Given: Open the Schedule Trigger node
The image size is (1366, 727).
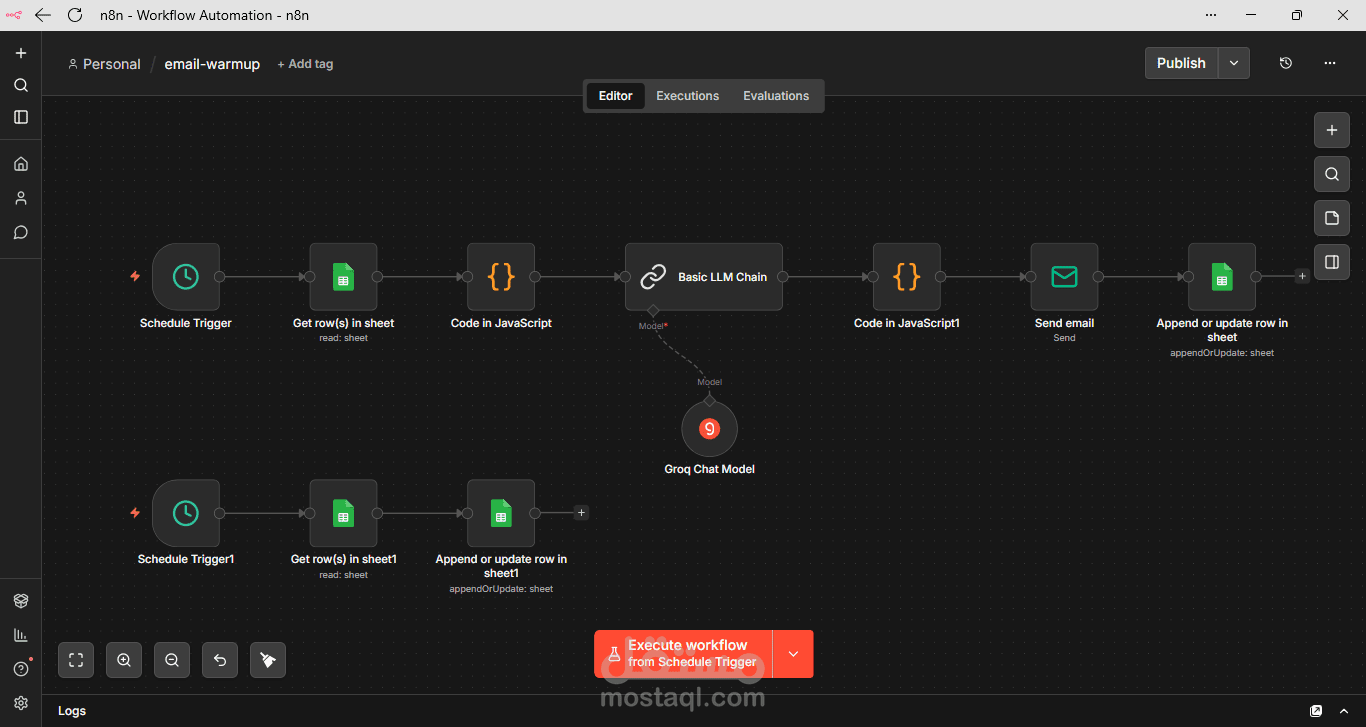Looking at the screenshot, I should point(186,277).
